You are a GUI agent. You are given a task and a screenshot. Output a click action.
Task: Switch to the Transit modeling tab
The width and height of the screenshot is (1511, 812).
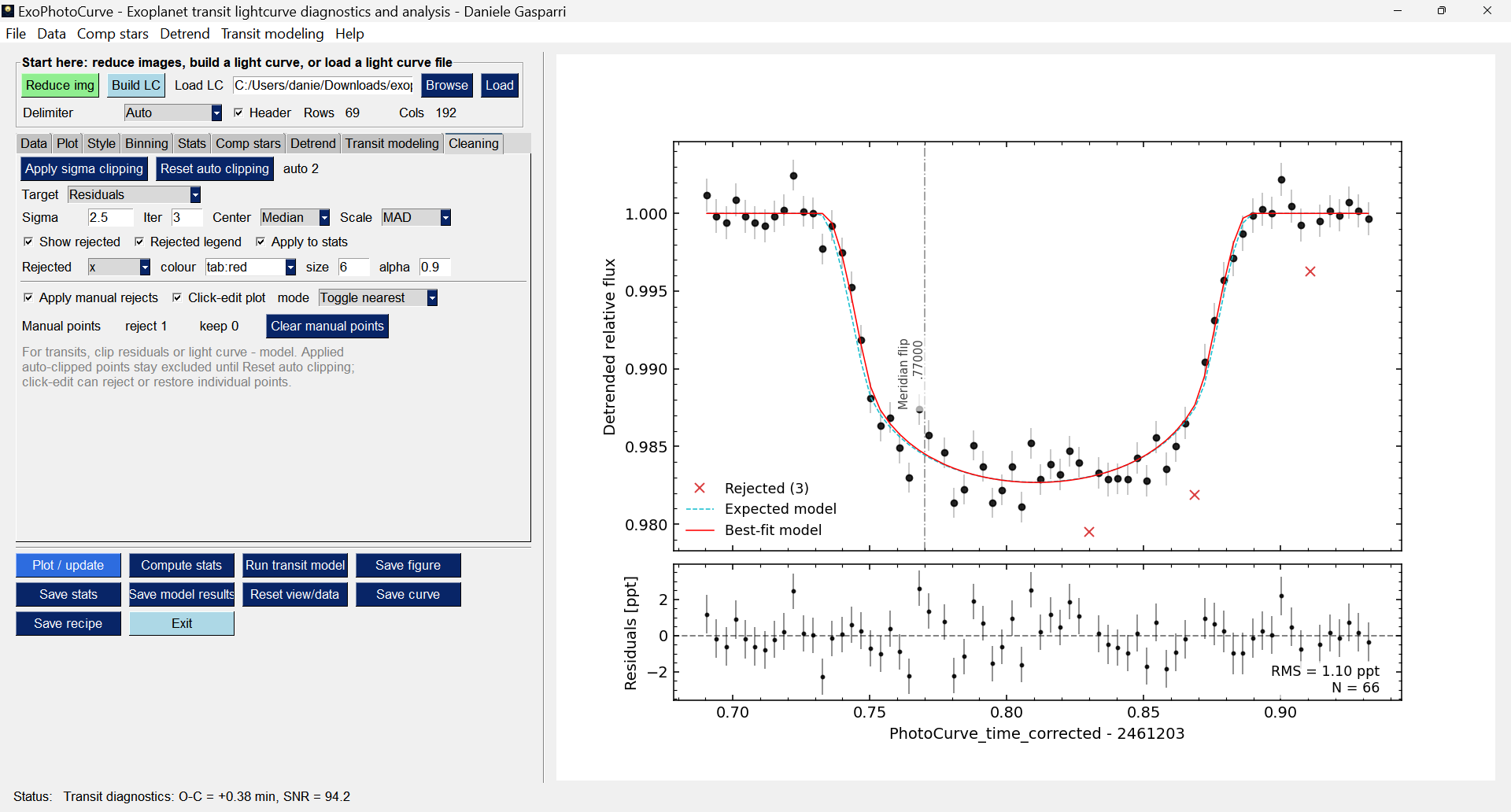pyautogui.click(x=392, y=144)
